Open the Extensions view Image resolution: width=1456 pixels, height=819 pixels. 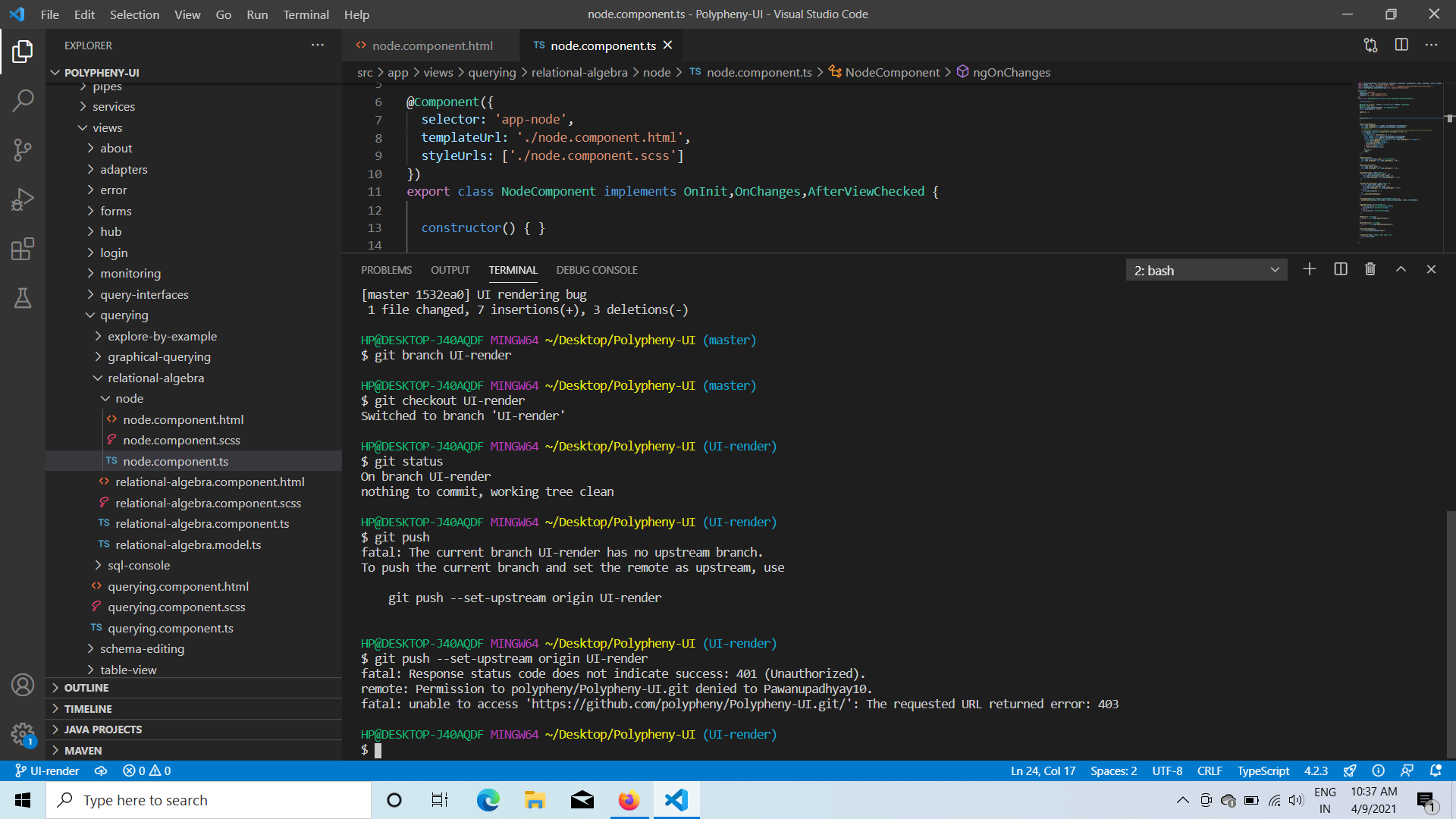point(23,249)
